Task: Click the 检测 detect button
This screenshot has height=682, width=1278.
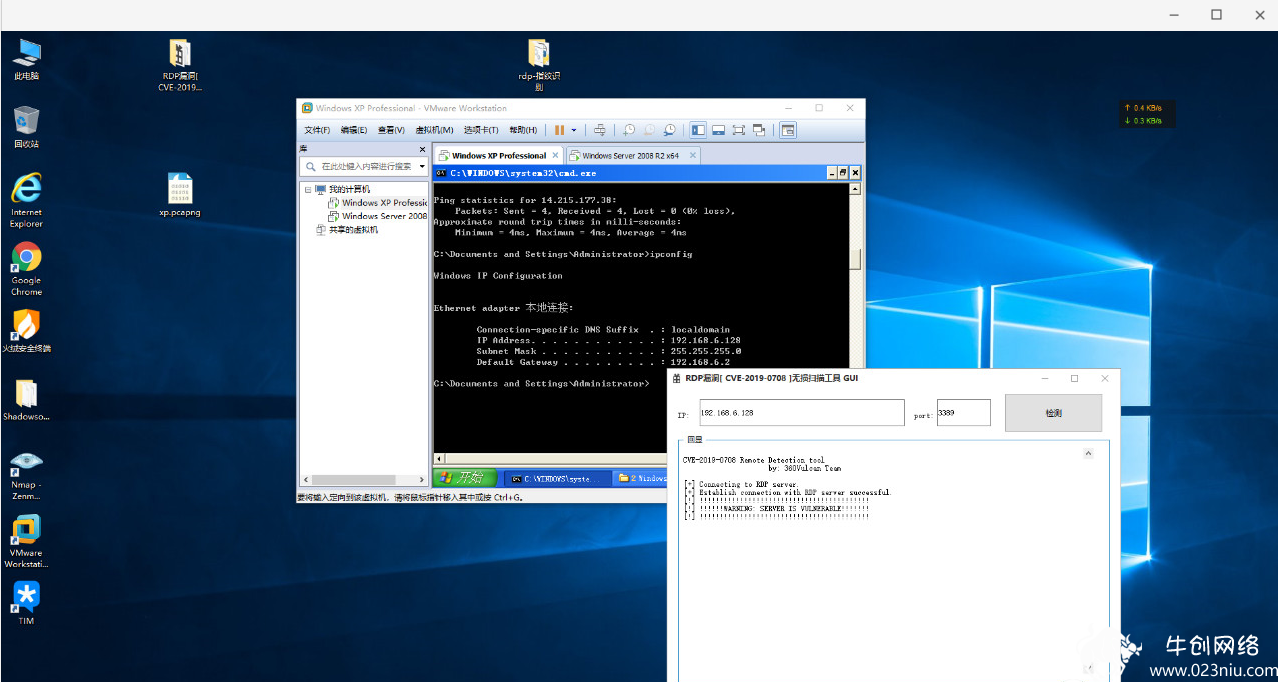Action: pos(1053,413)
